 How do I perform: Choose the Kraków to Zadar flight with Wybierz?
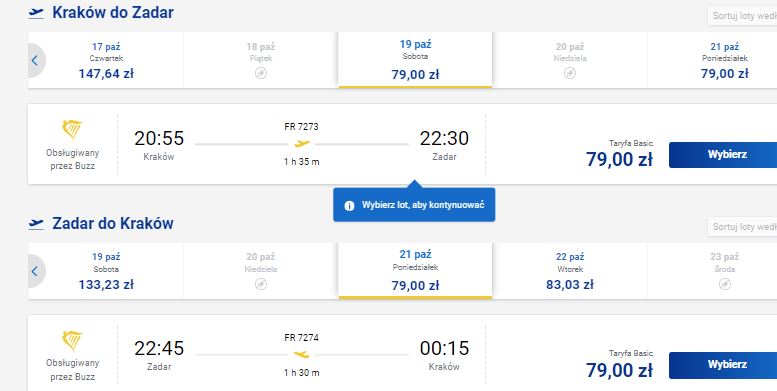click(723, 155)
